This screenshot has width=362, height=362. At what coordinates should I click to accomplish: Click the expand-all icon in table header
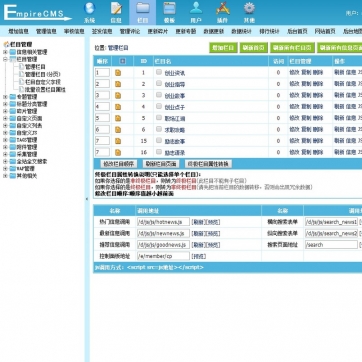pyautogui.click(x=122, y=61)
